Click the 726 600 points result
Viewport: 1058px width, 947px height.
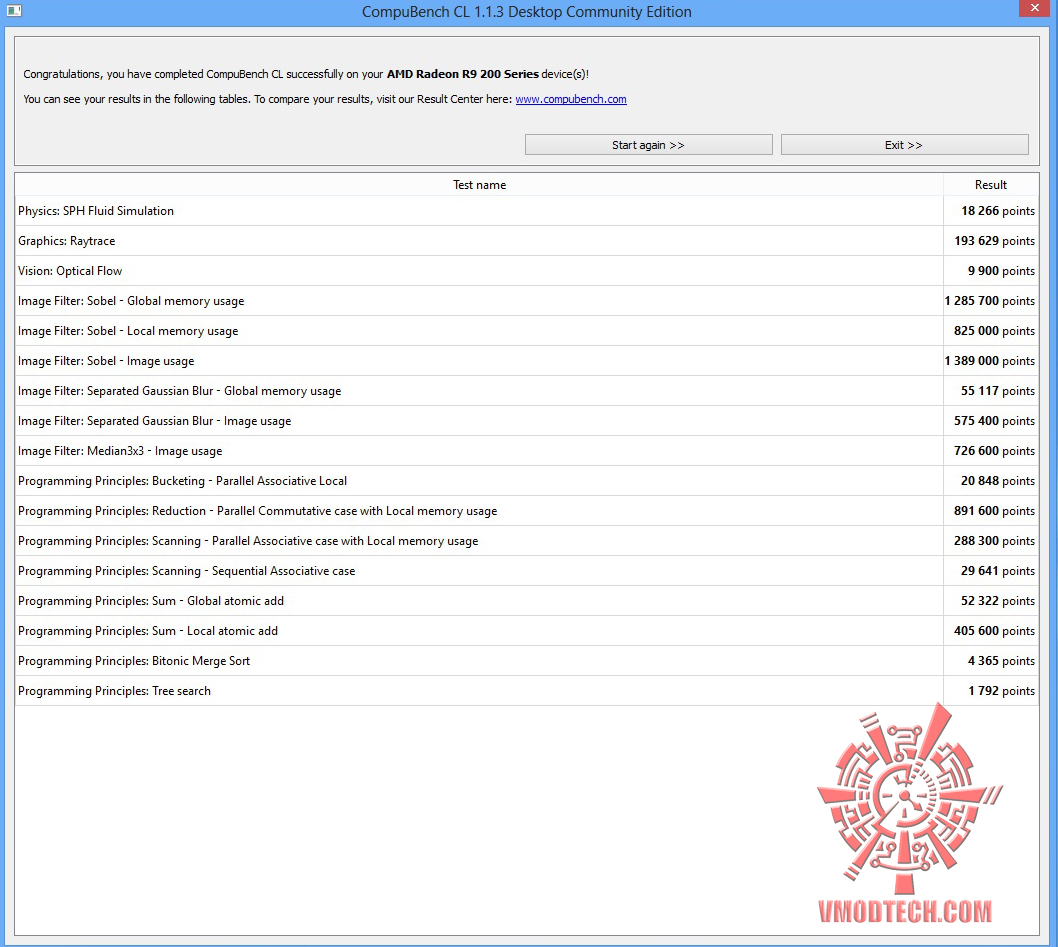(x=995, y=451)
